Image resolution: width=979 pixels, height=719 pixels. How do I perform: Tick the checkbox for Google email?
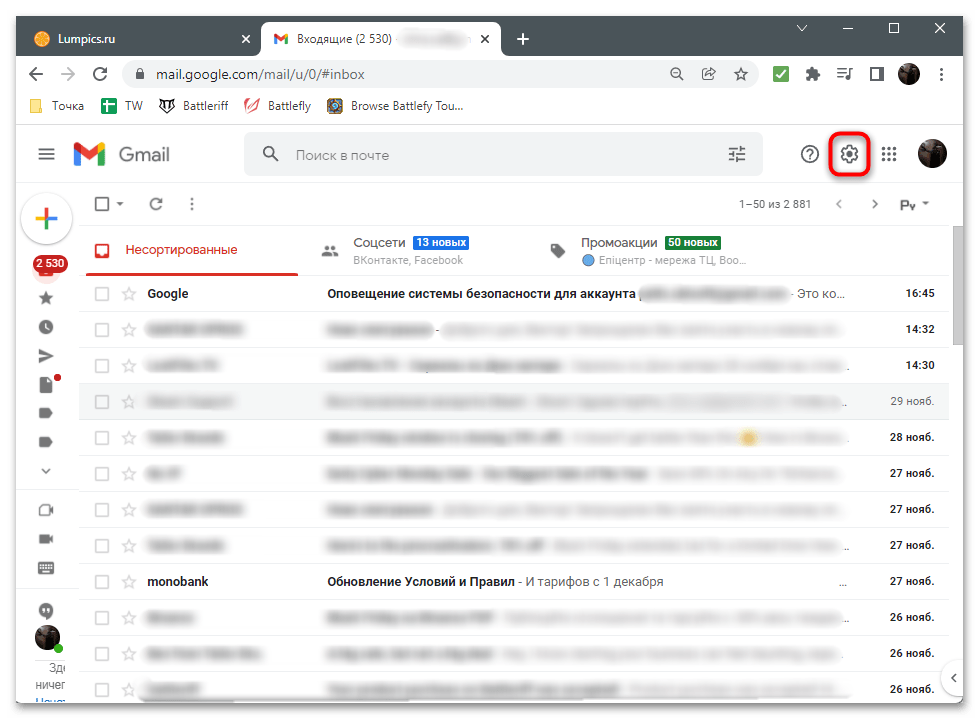click(102, 294)
